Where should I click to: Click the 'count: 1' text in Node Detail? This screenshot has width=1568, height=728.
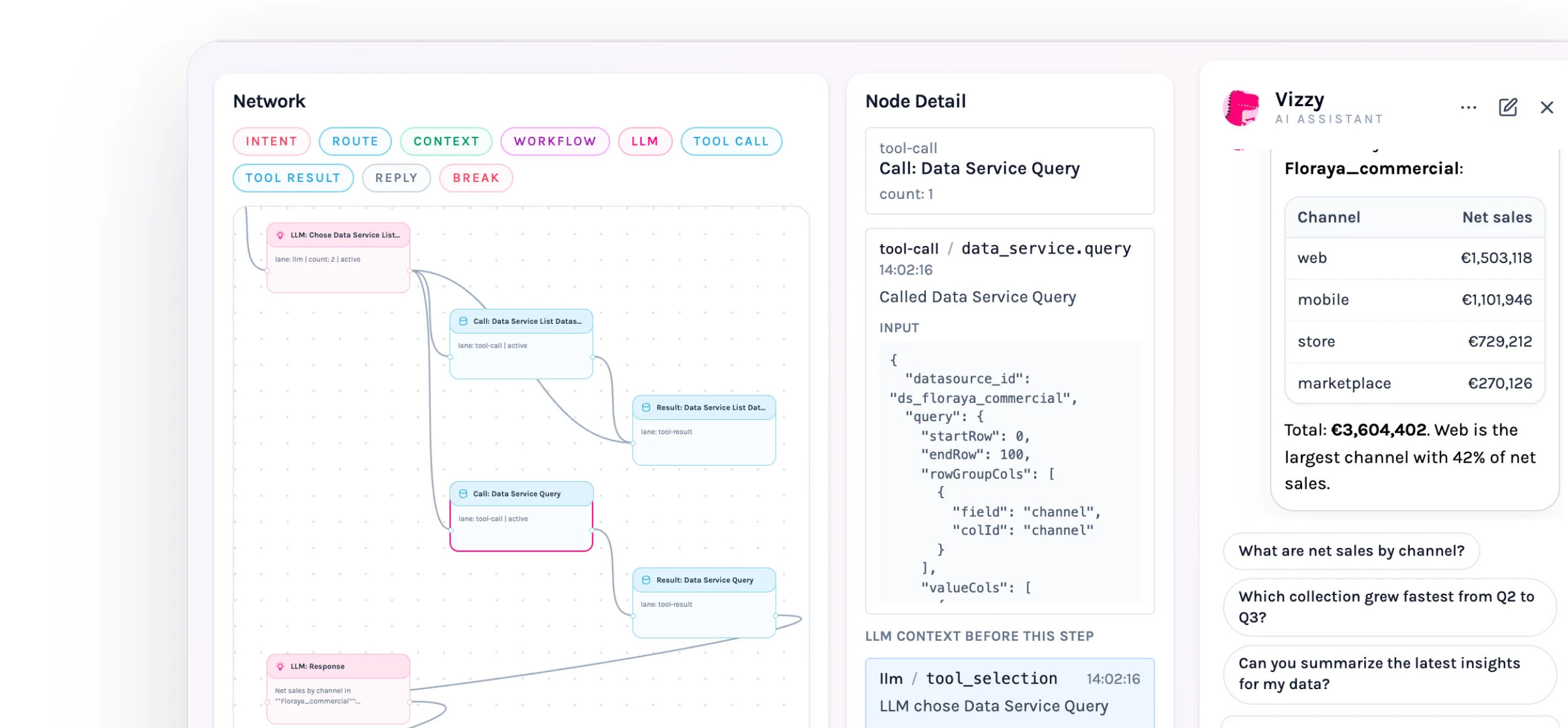pyautogui.click(x=906, y=194)
